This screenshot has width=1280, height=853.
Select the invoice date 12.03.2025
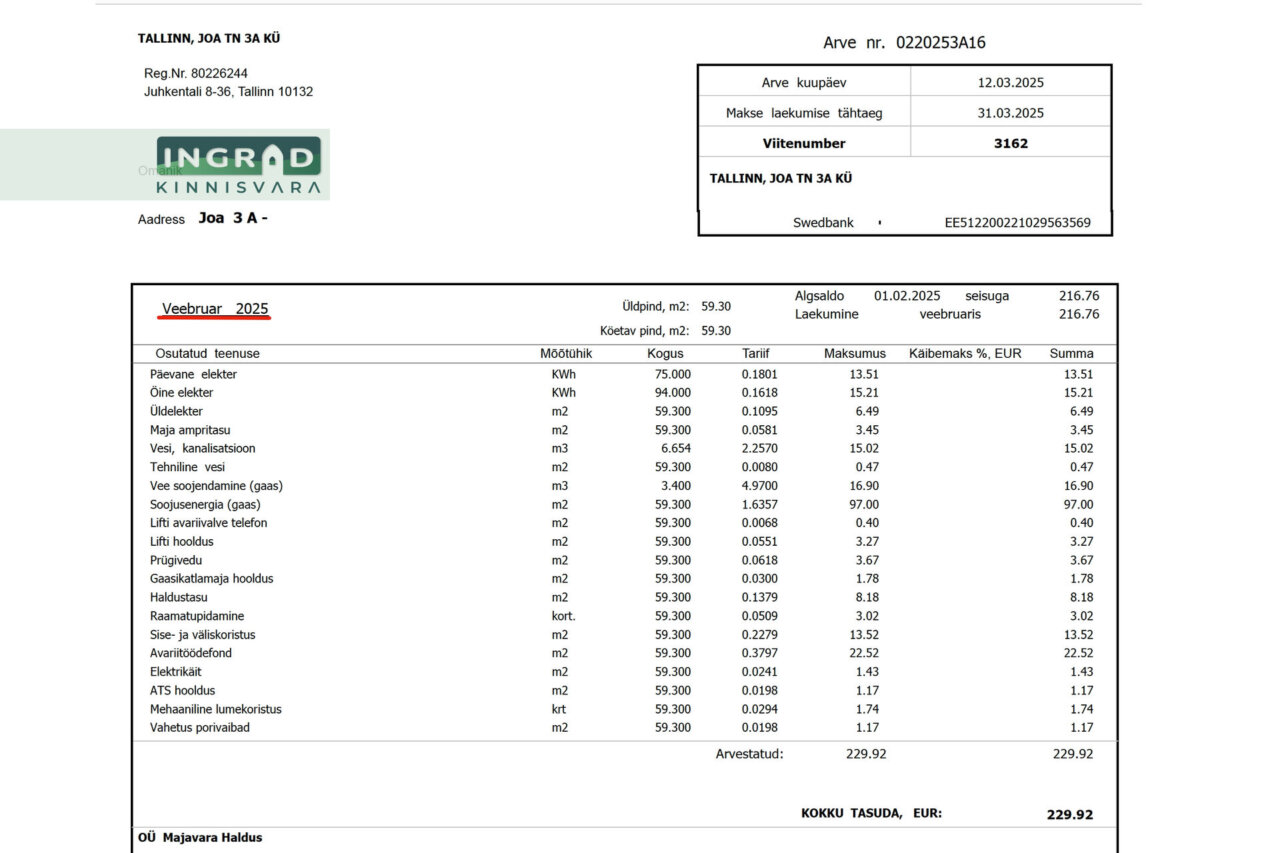tap(1010, 83)
